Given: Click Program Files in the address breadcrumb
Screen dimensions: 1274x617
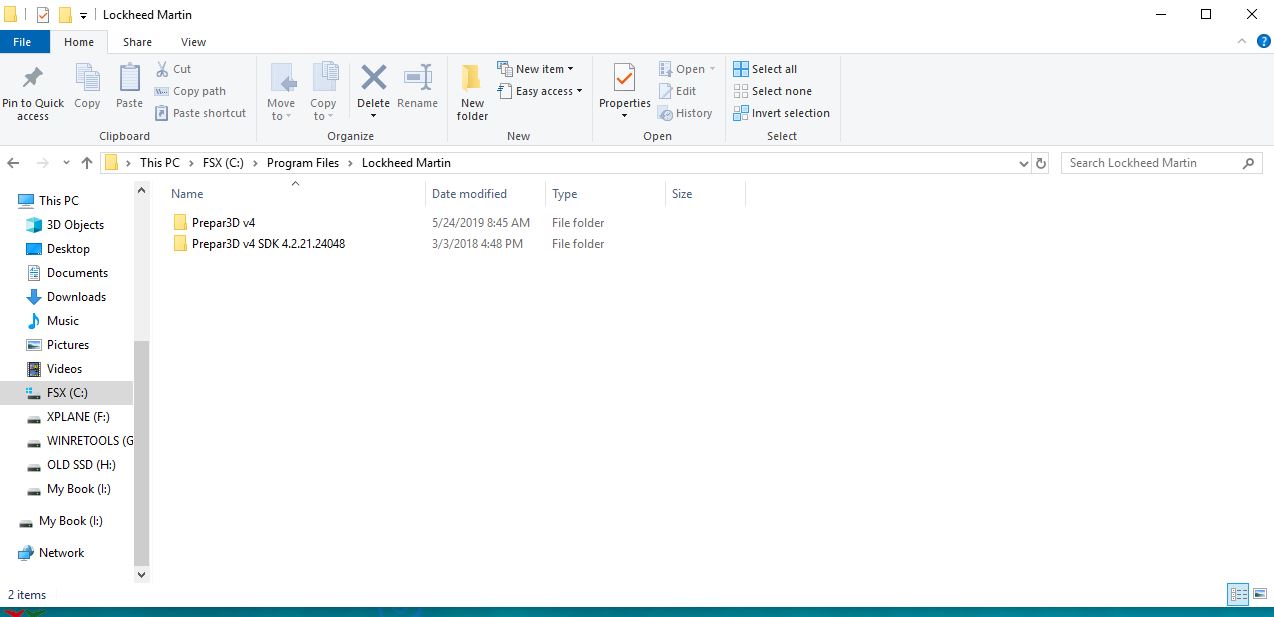Looking at the screenshot, I should click(303, 163).
